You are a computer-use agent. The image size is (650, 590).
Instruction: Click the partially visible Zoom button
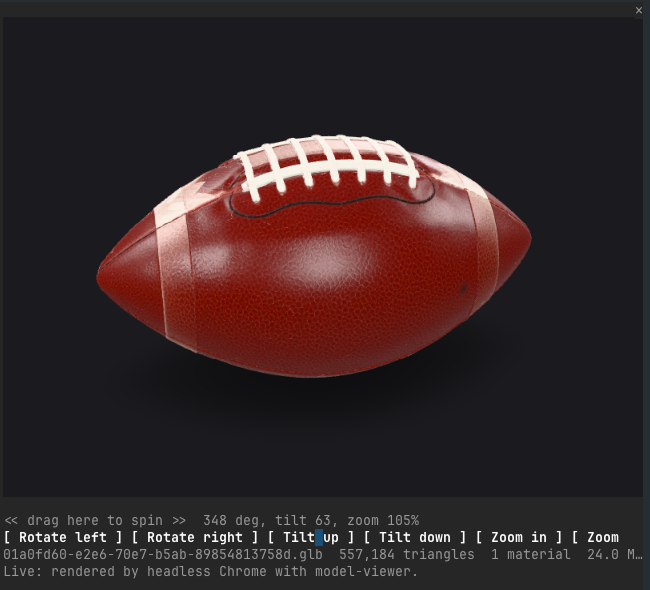pyautogui.click(x=595, y=537)
